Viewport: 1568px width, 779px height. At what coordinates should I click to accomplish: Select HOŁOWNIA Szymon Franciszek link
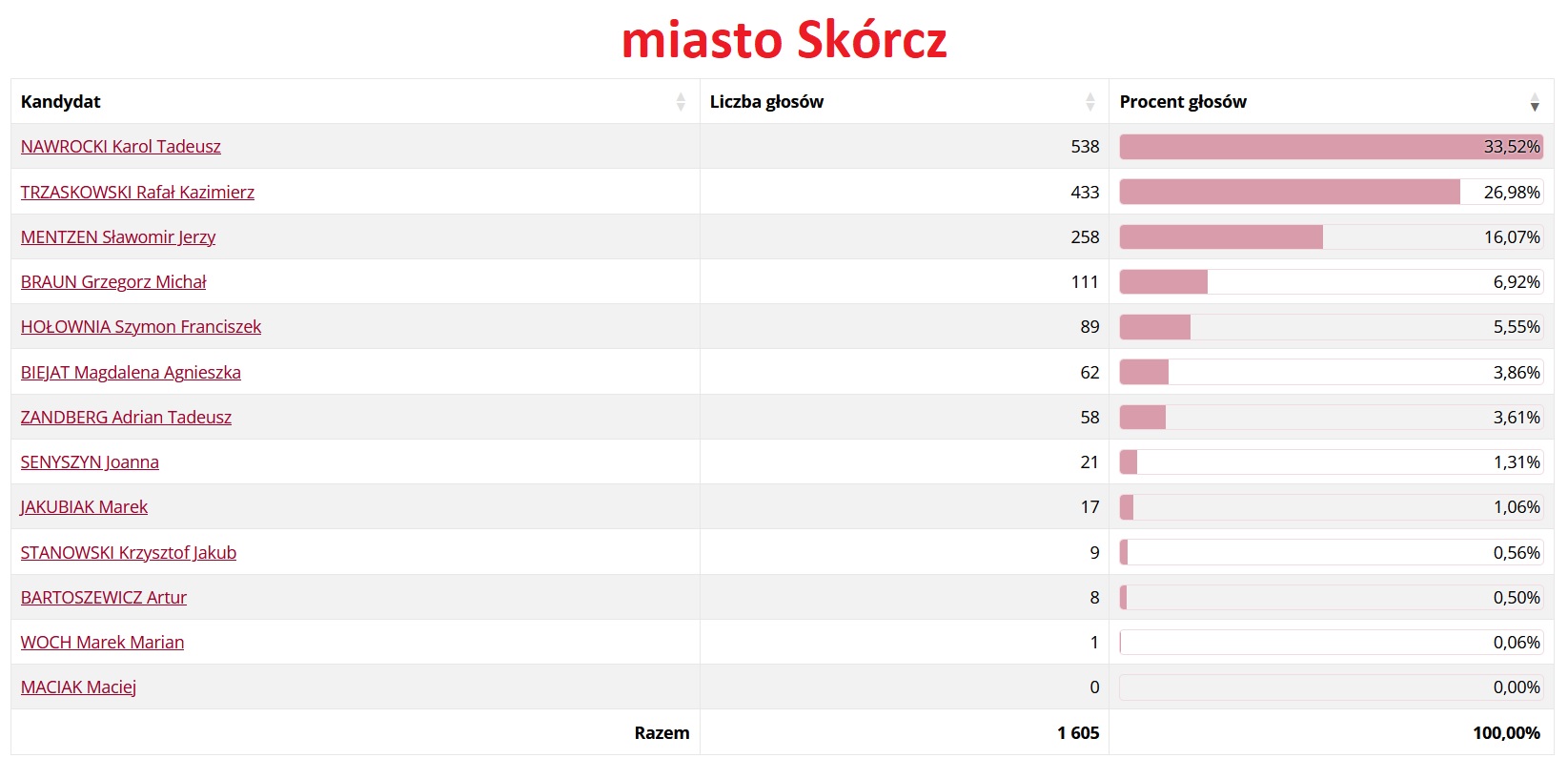click(141, 327)
